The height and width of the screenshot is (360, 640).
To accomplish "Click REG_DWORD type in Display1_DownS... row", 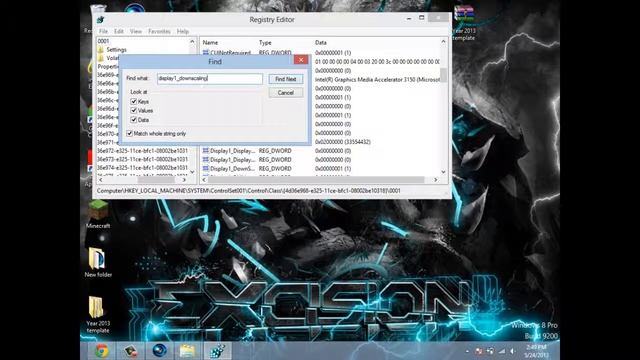I will (275, 168).
